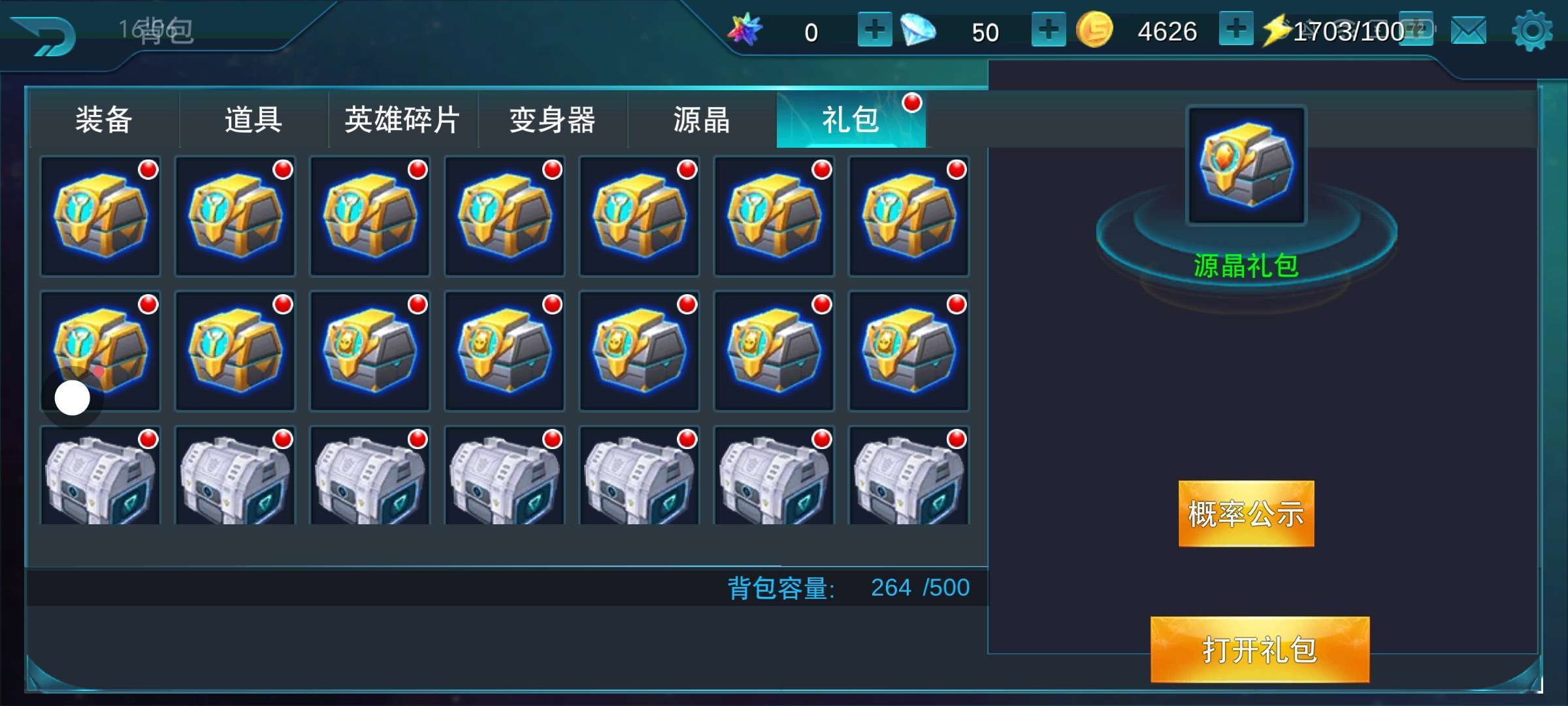This screenshot has width=1568, height=706.
Task: Click the 打开礼包 button
Action: [x=1260, y=650]
